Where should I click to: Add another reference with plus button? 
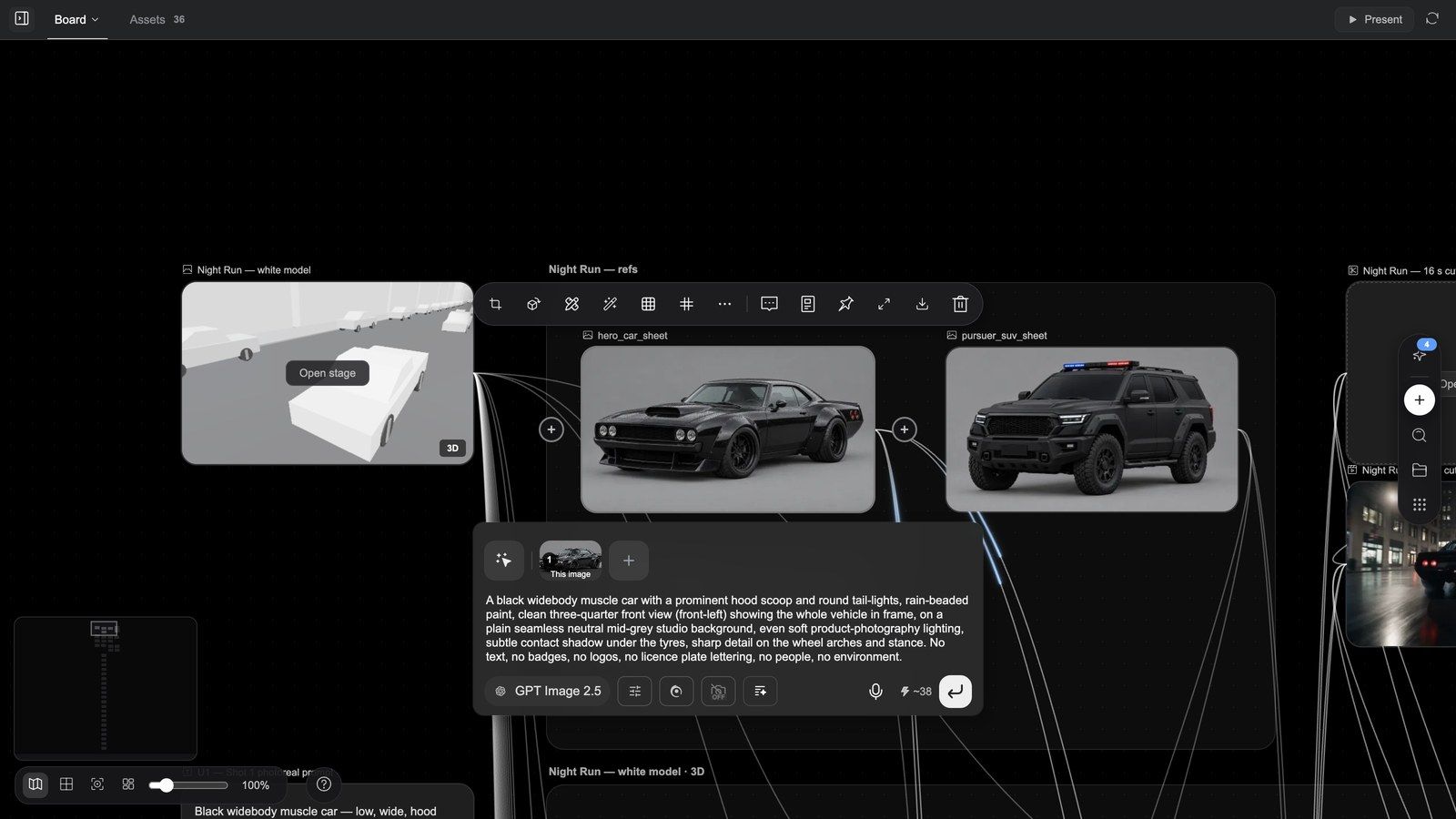point(629,561)
